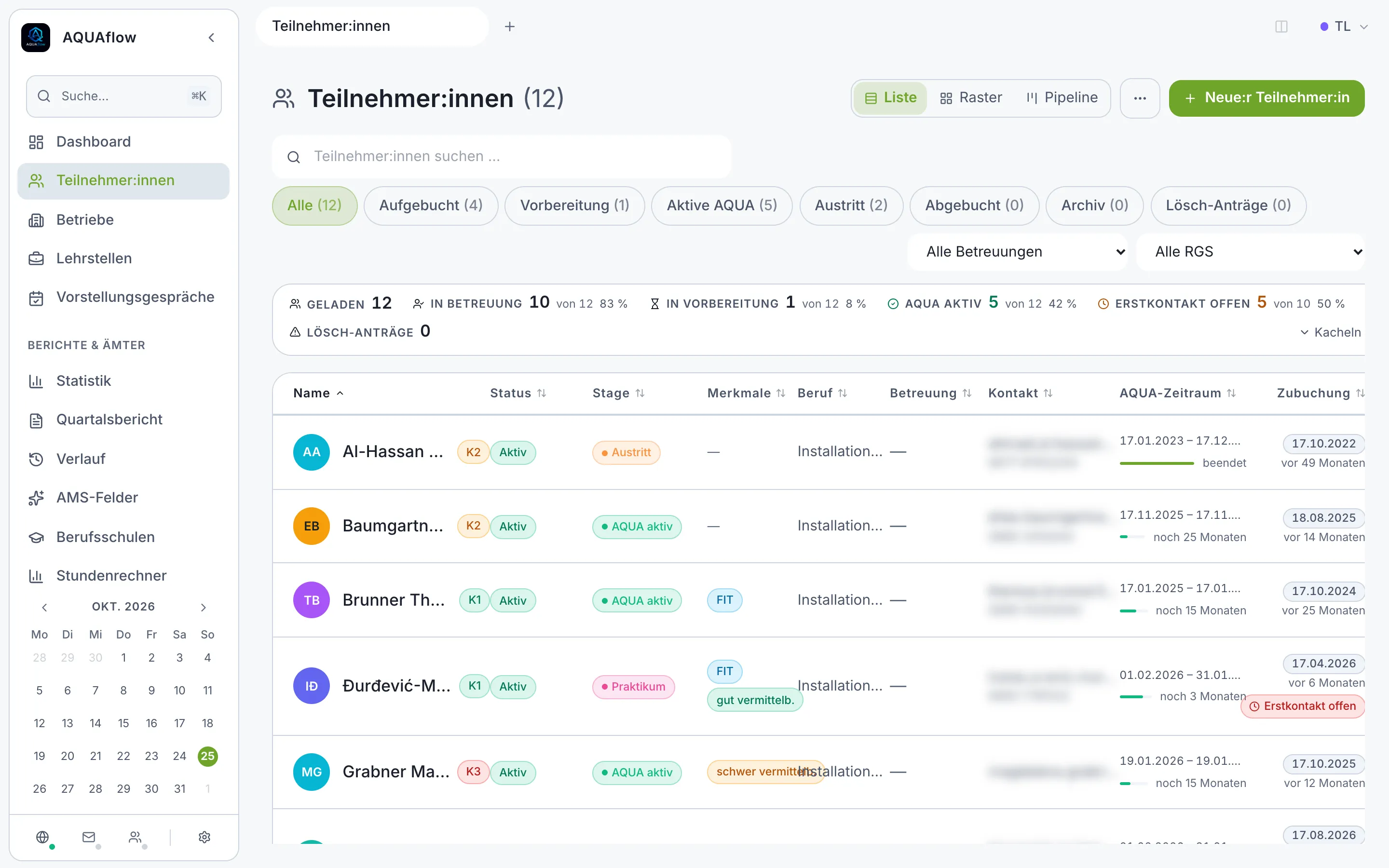Open AMS-Felder in the sidebar

(123, 497)
